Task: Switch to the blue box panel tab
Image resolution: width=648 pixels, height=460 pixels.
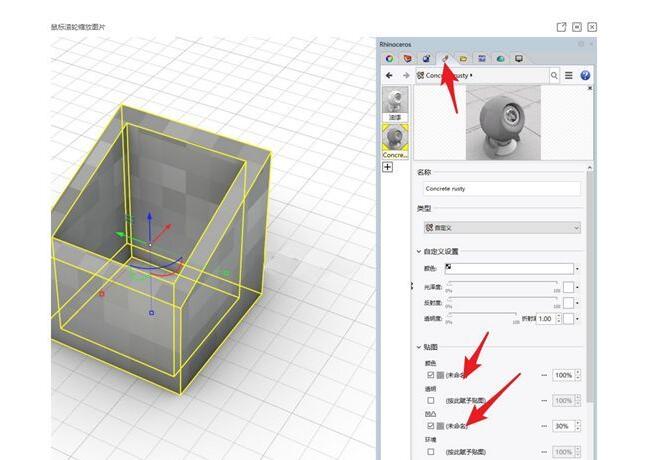Action: 482,59
